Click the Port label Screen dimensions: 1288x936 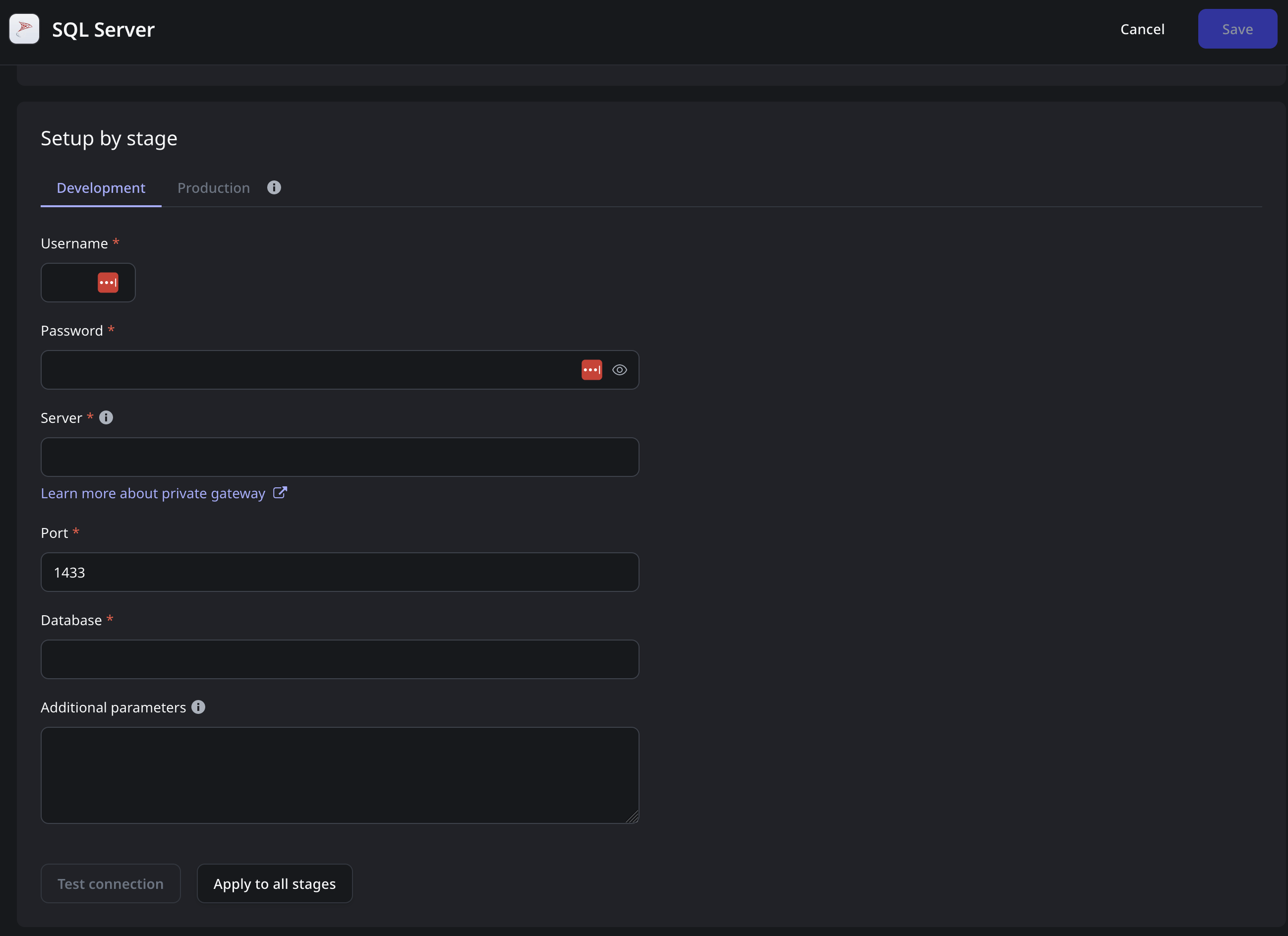tap(55, 533)
